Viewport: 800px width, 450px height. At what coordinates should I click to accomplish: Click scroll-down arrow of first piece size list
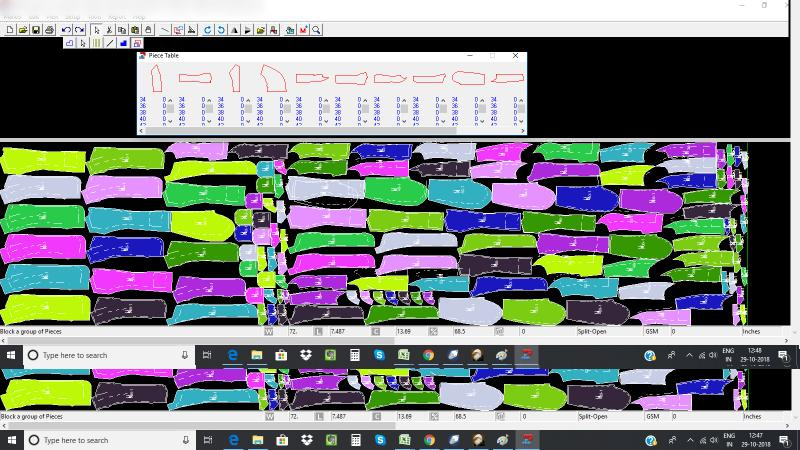tap(170, 121)
